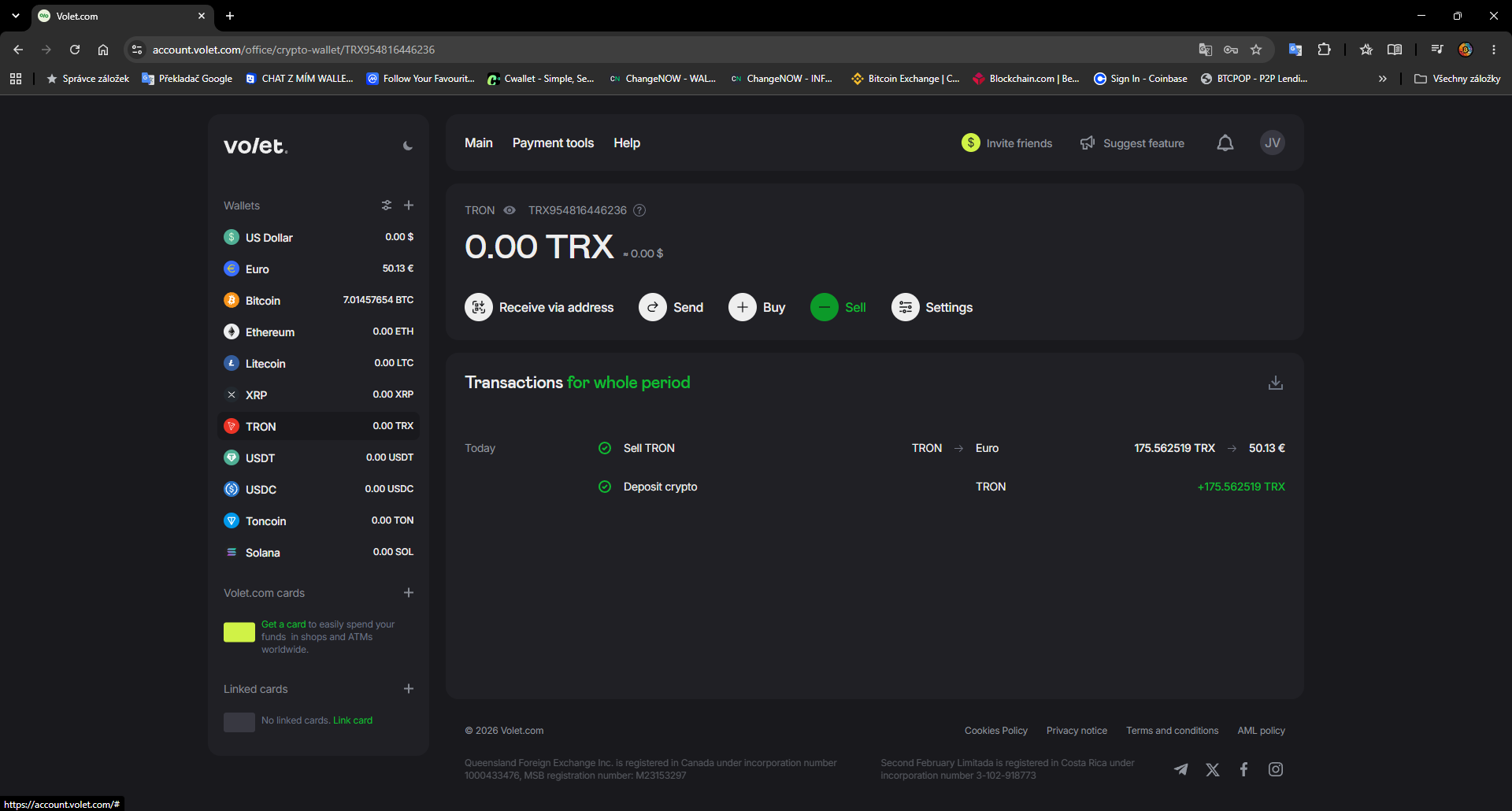
Task: Buy TRX with plus button
Action: (757, 307)
